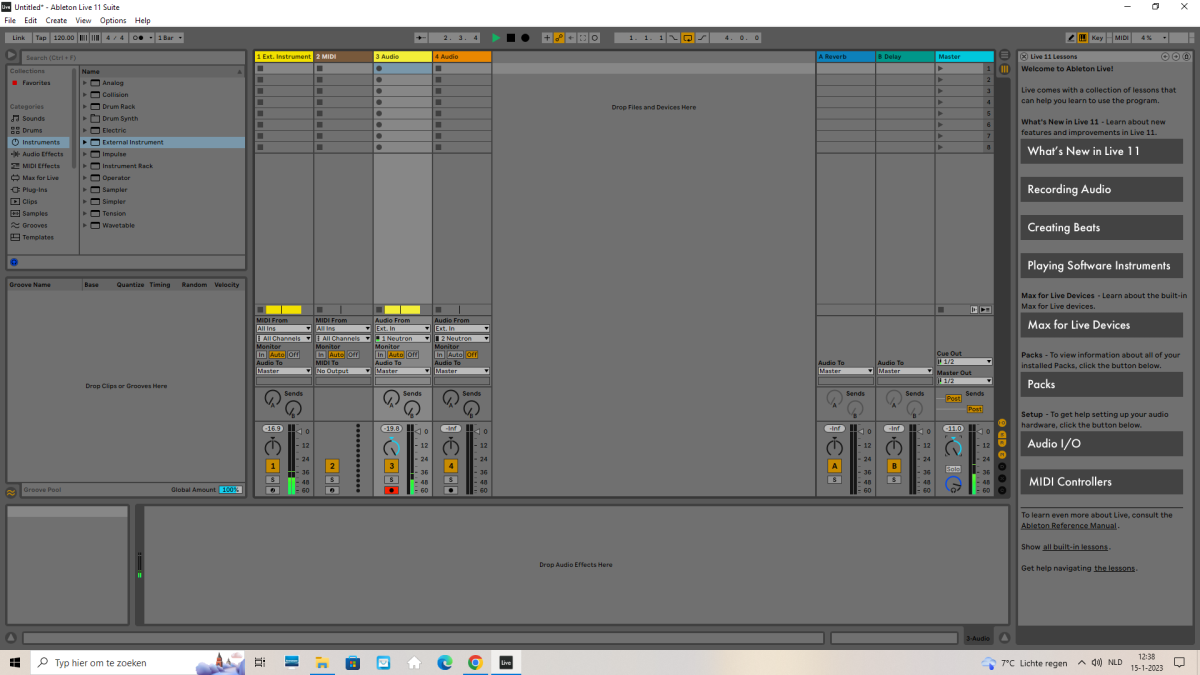The height and width of the screenshot is (675, 1200).
Task: Select Grooves category in browser
Action: [x=35, y=225]
